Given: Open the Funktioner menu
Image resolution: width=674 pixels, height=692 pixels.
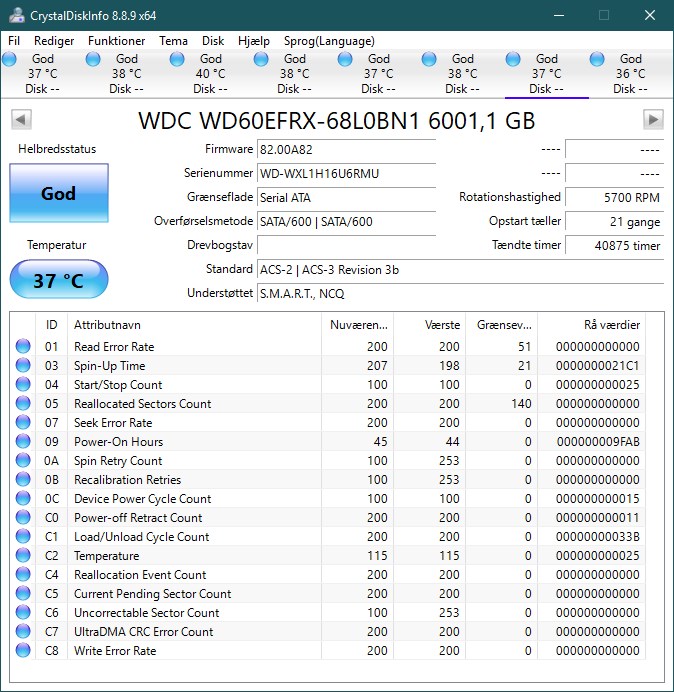Looking at the screenshot, I should (x=117, y=41).
